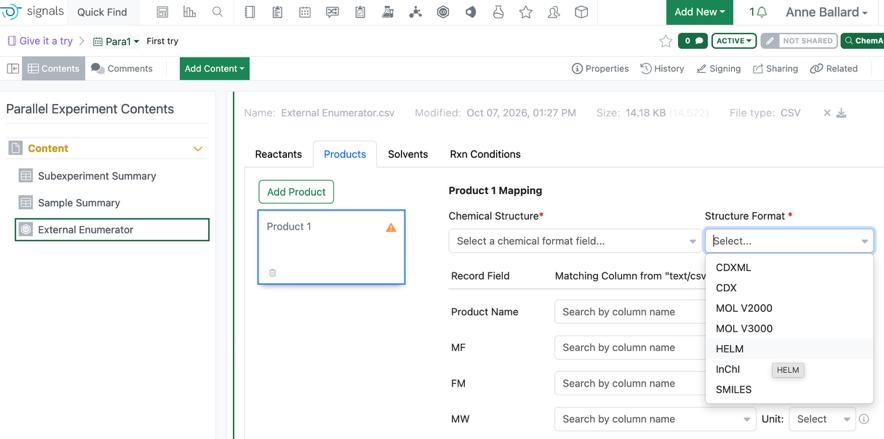Open the dark half-circle icon in toolbar
Image resolution: width=884 pixels, height=439 pixels.
470,12
